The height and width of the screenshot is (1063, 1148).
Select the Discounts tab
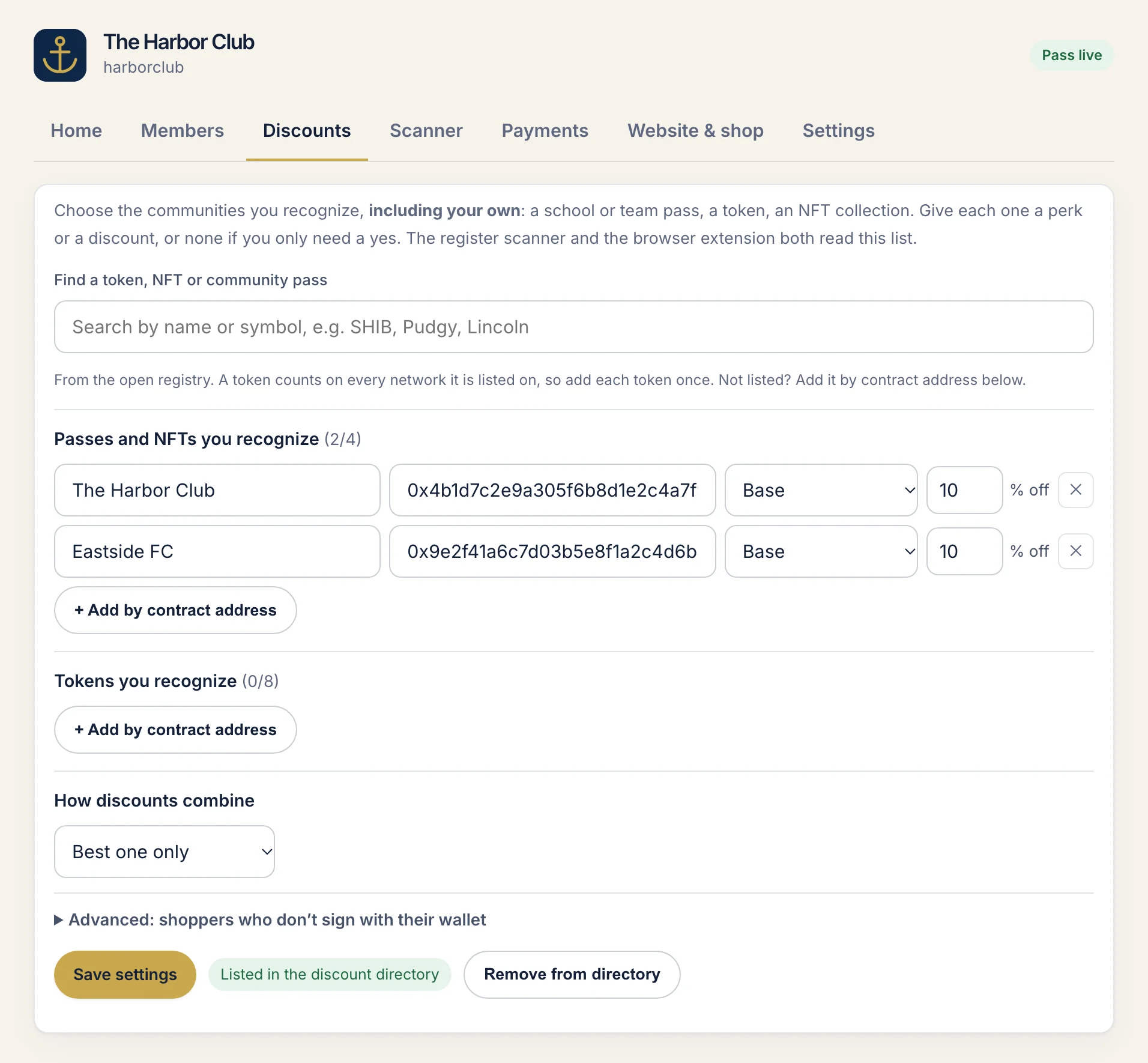click(307, 131)
